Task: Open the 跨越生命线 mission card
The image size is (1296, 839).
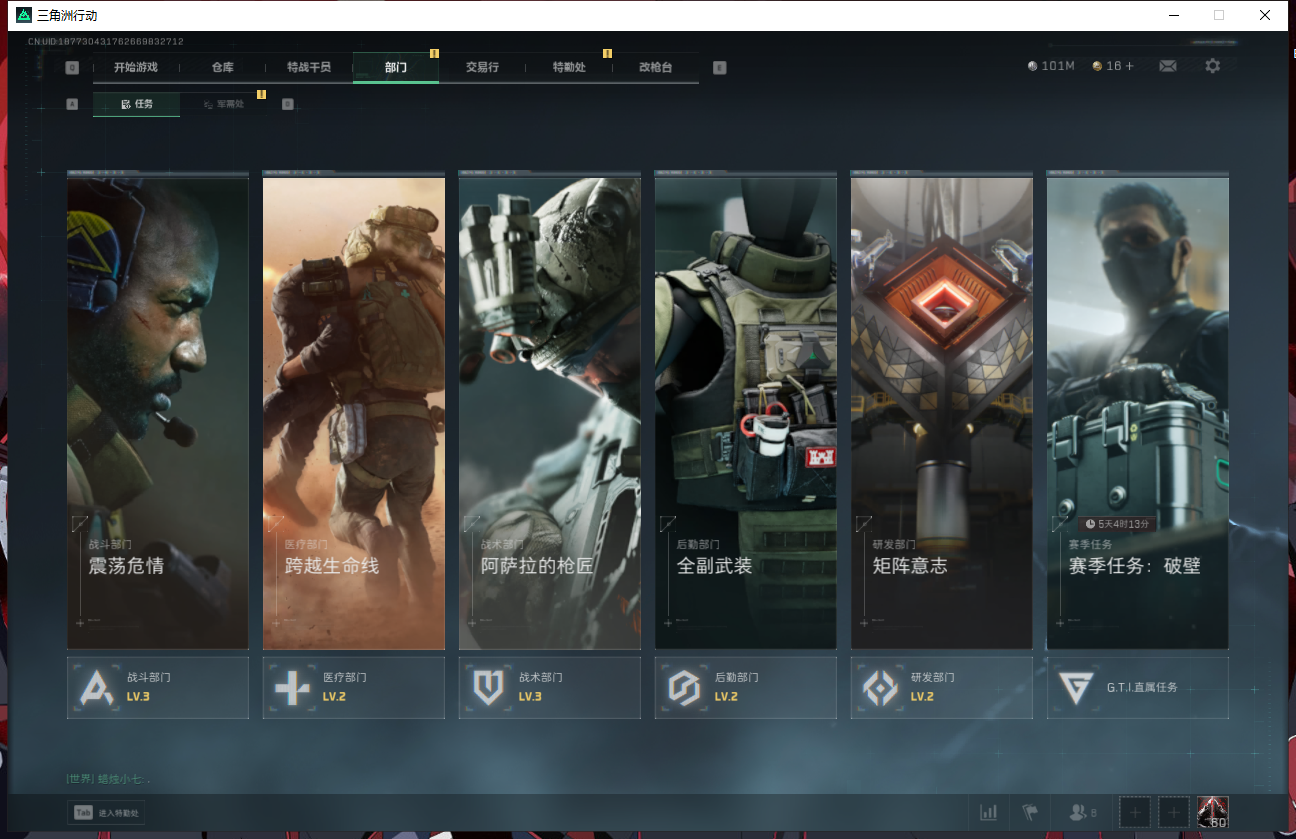Action: tap(354, 411)
